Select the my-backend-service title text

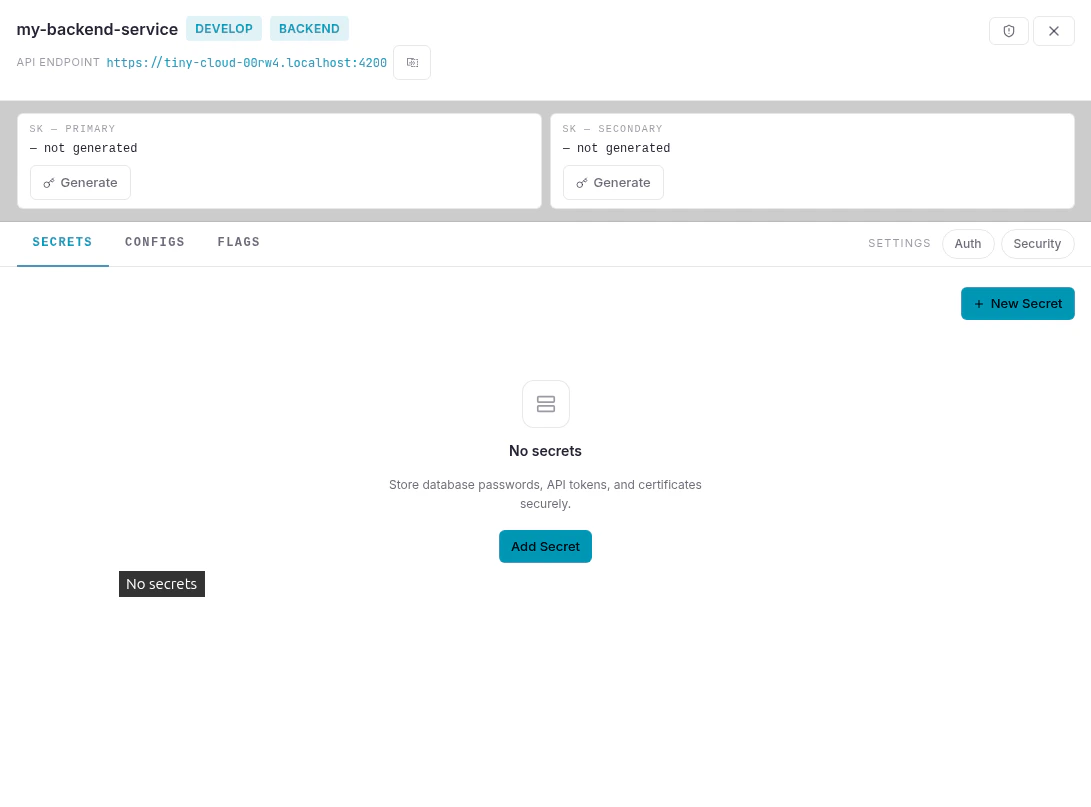pyautogui.click(x=97, y=29)
